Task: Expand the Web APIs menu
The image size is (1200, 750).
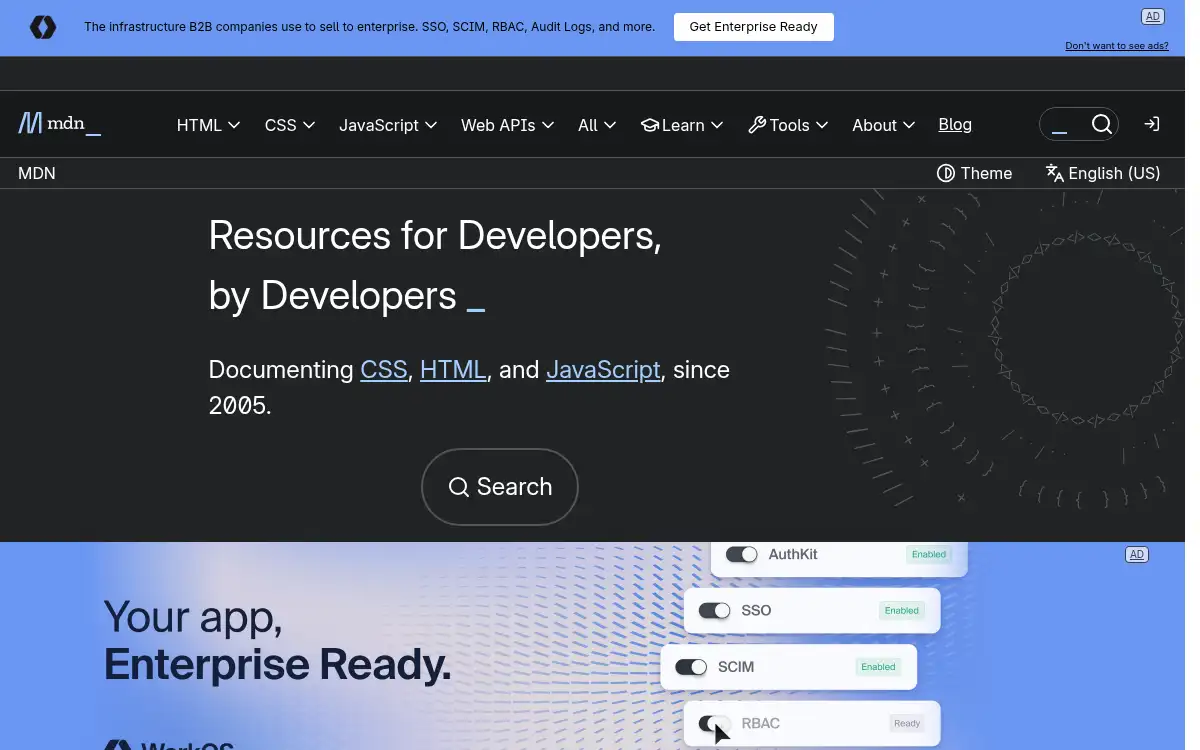Action: pyautogui.click(x=507, y=125)
